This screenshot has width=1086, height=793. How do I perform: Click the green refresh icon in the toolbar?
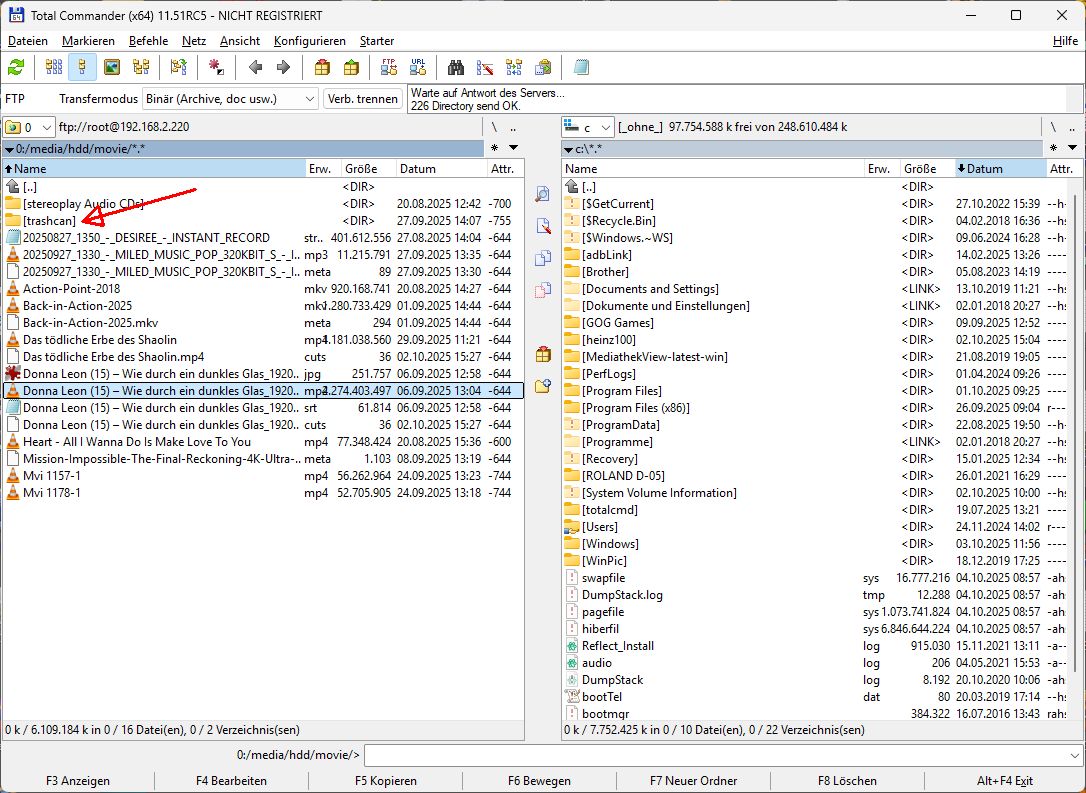pos(16,68)
